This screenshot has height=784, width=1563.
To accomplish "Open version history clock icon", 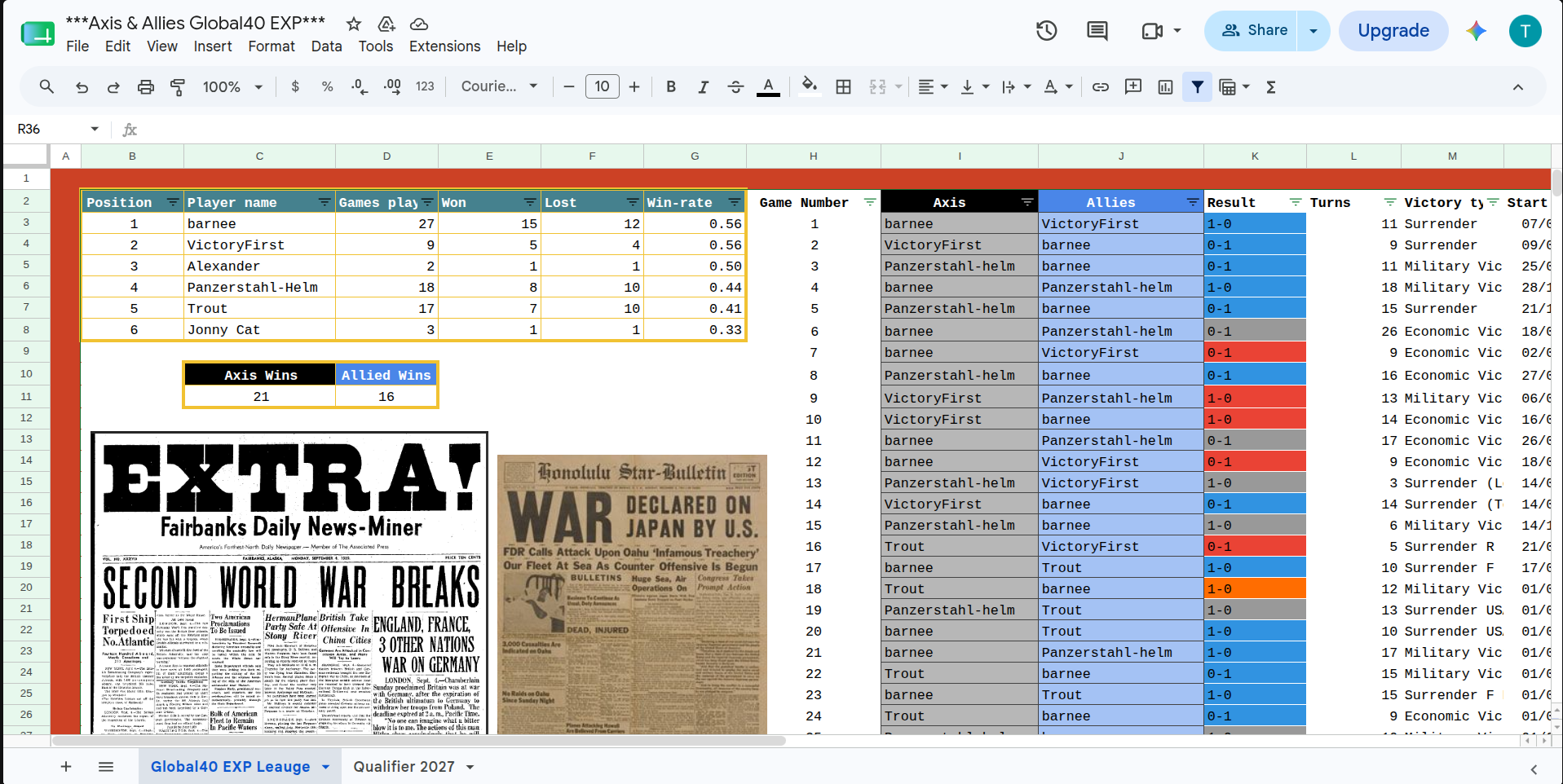I will pos(1047,31).
